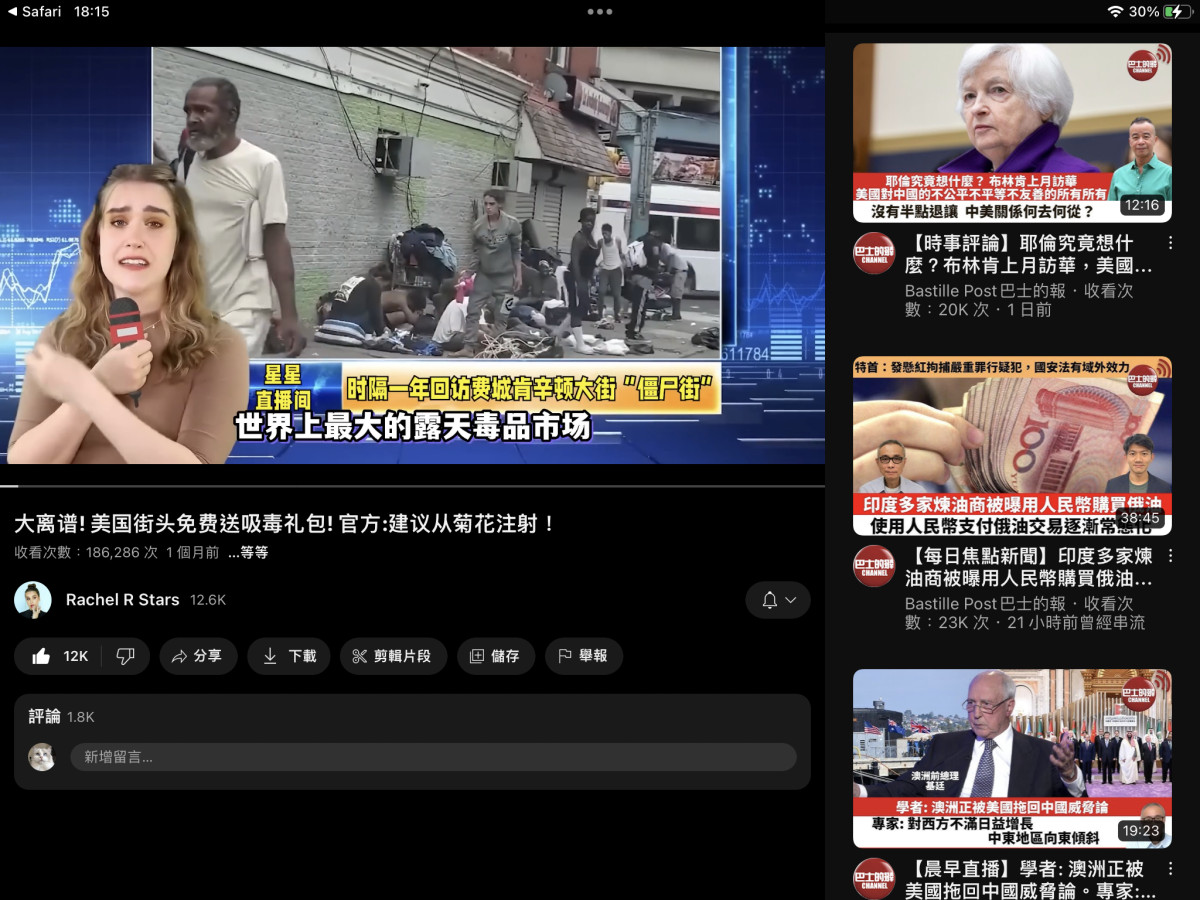Tap the Wi-Fi status icon
Screen dimensions: 1200x900
click(1115, 12)
